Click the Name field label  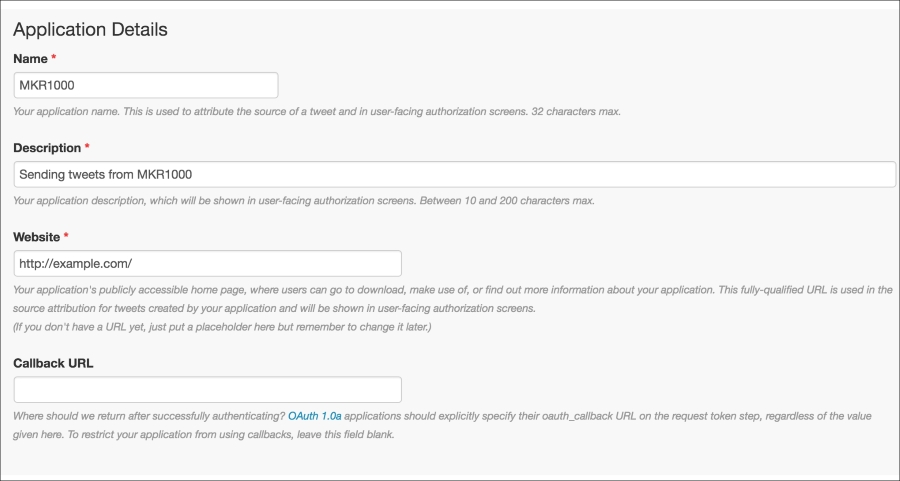pyautogui.click(x=30, y=59)
